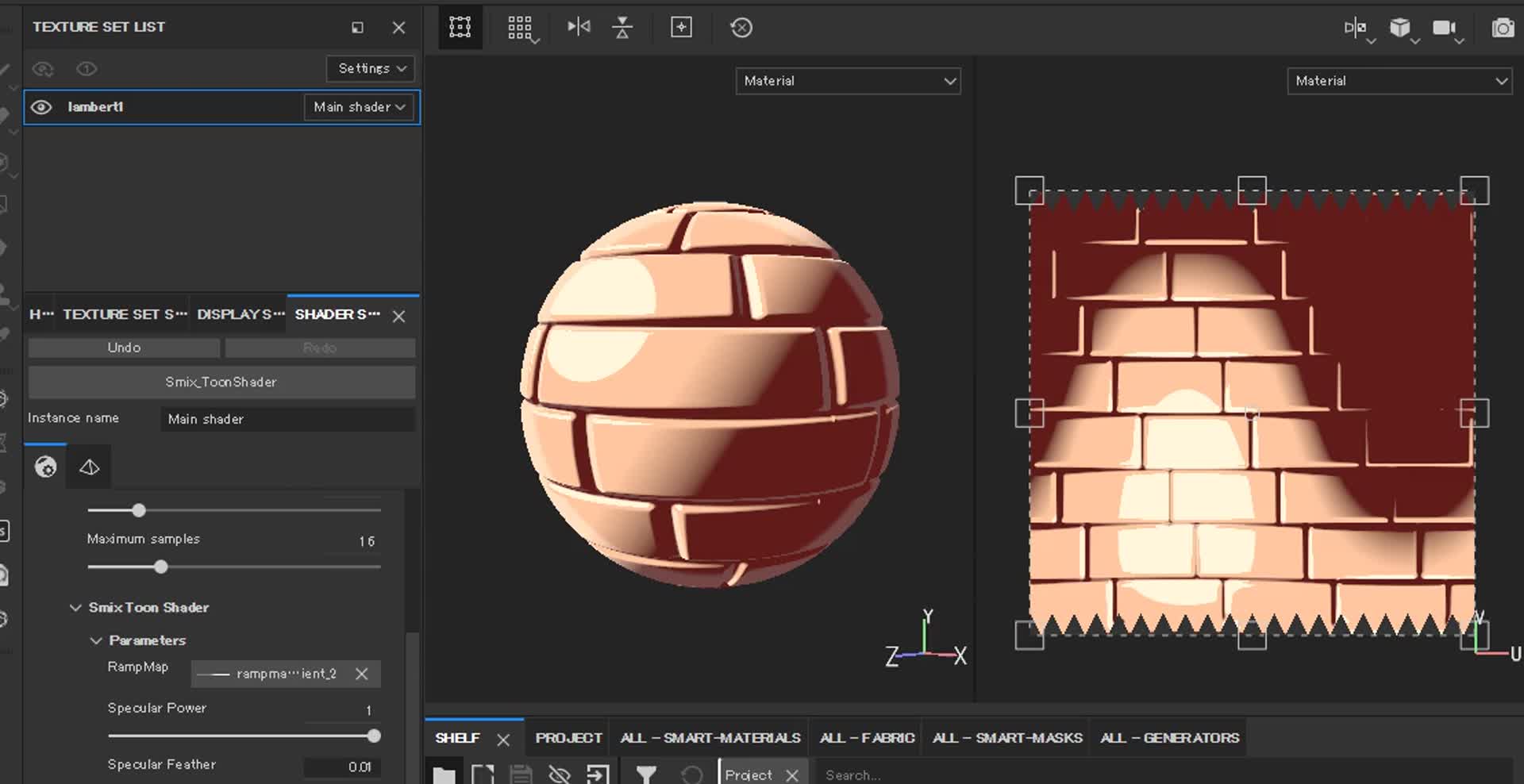Viewport: 1524px width, 784px height.
Task: Open the mesh/geometry tab icon beside globe
Action: [x=89, y=467]
